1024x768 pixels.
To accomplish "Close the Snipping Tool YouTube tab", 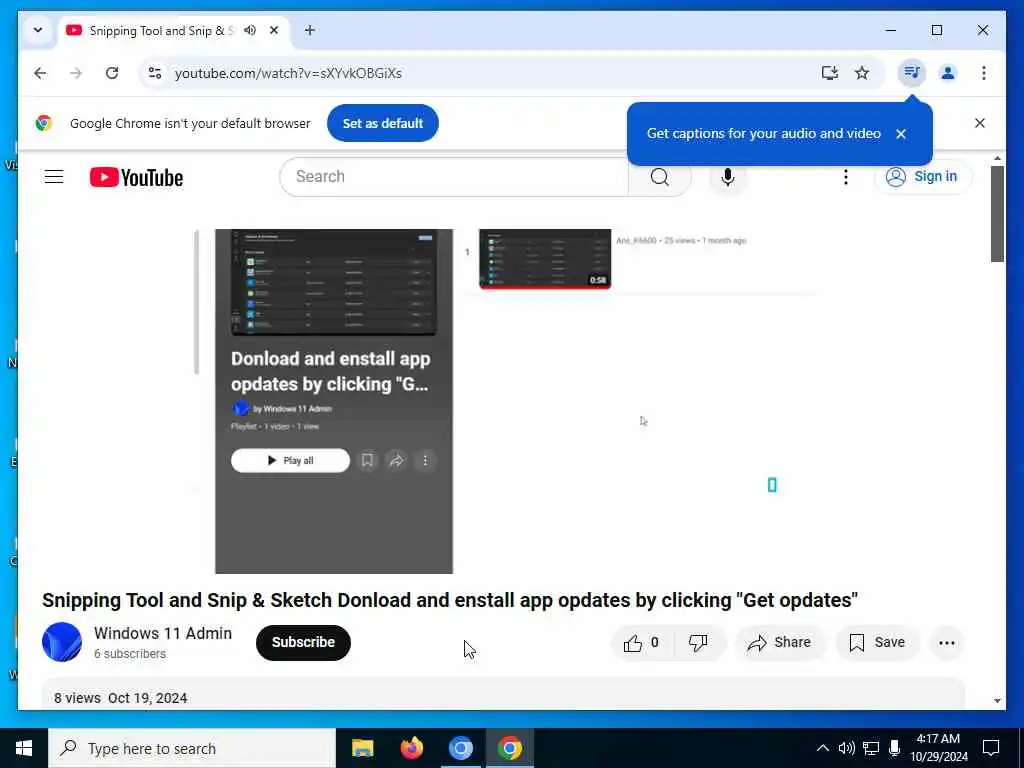I will [274, 30].
